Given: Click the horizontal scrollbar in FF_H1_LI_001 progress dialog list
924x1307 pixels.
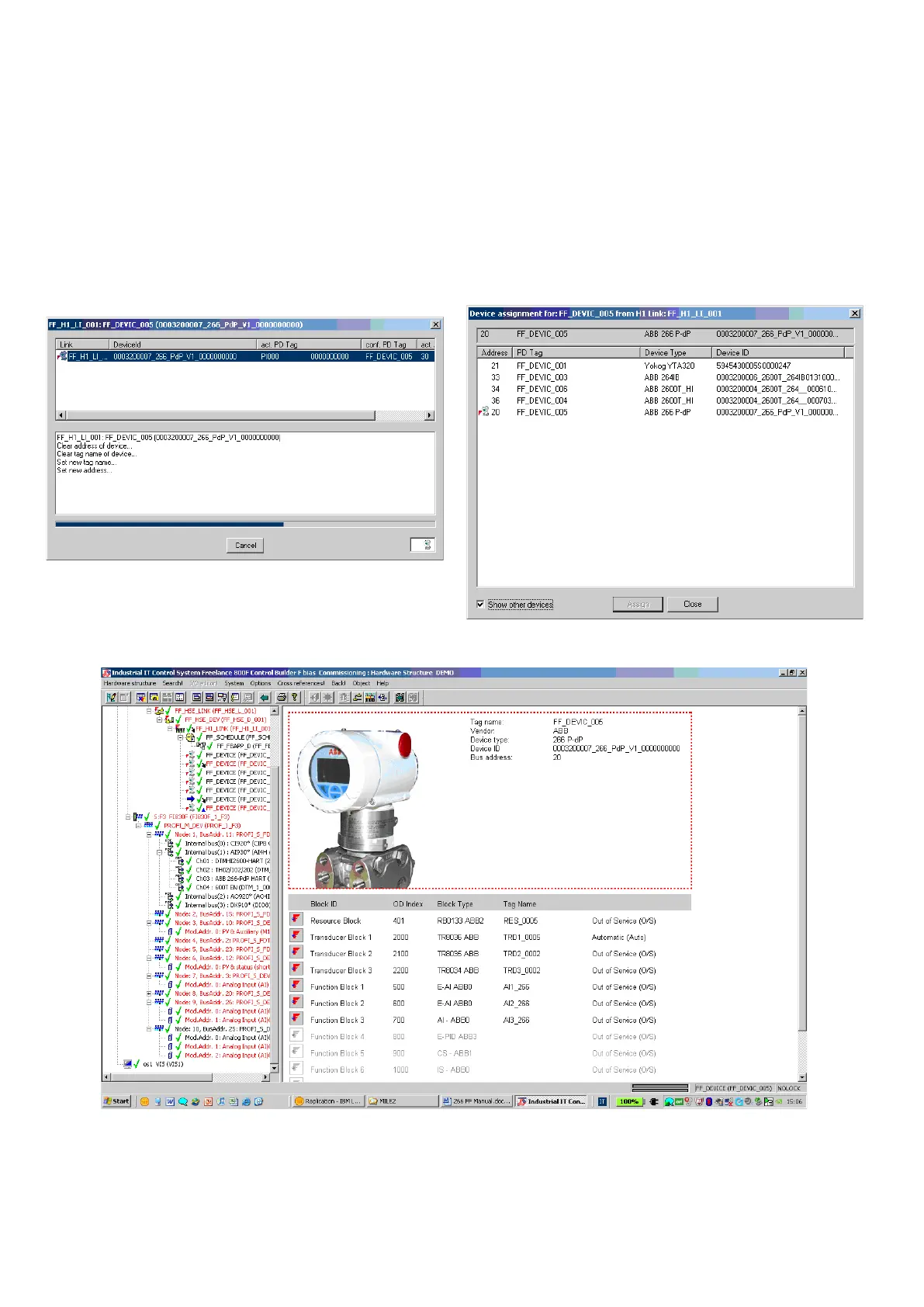Looking at the screenshot, I should pyautogui.click(x=245, y=415).
